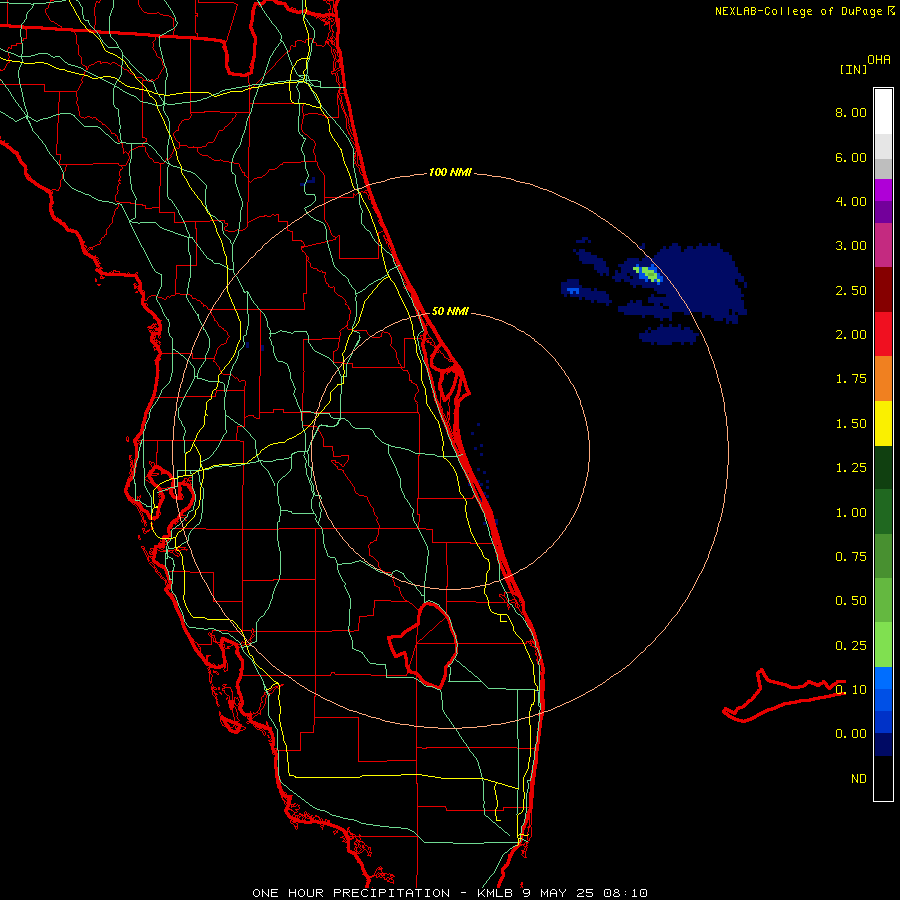The image size is (900, 900).
Task: Click the 1.25 legend value
Action: (x=851, y=468)
